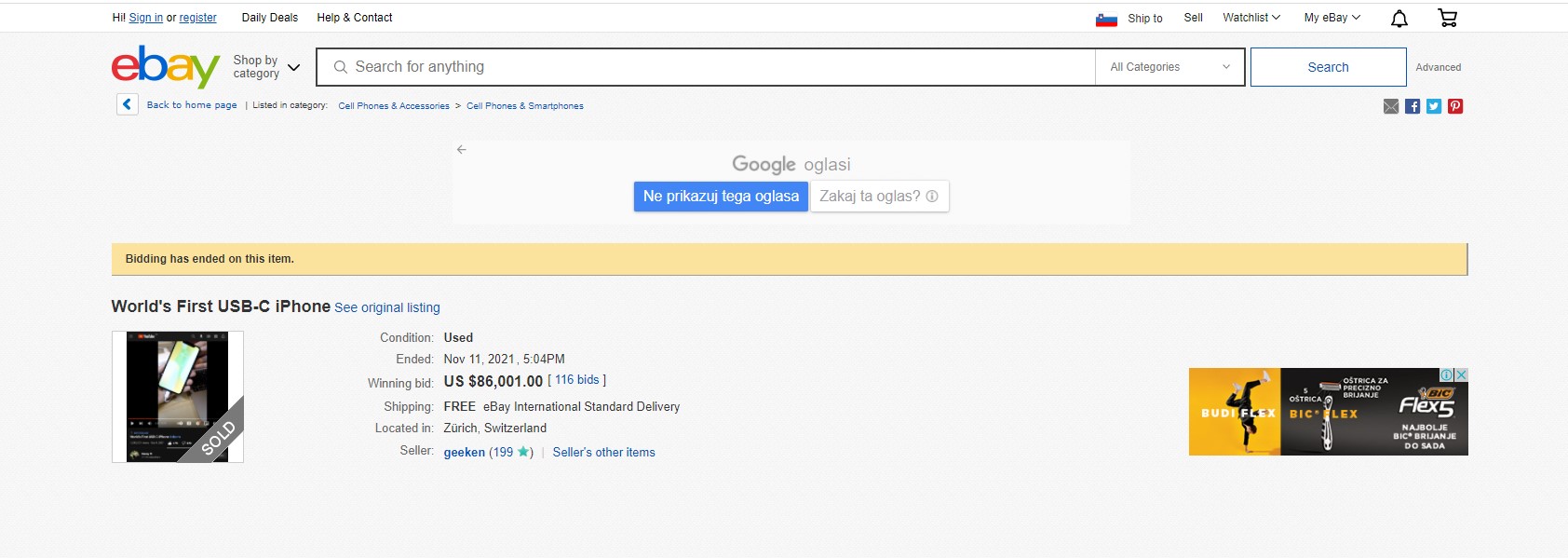Open the sold iPhone listing thumbnail
The height and width of the screenshot is (558, 1568).
tap(178, 397)
